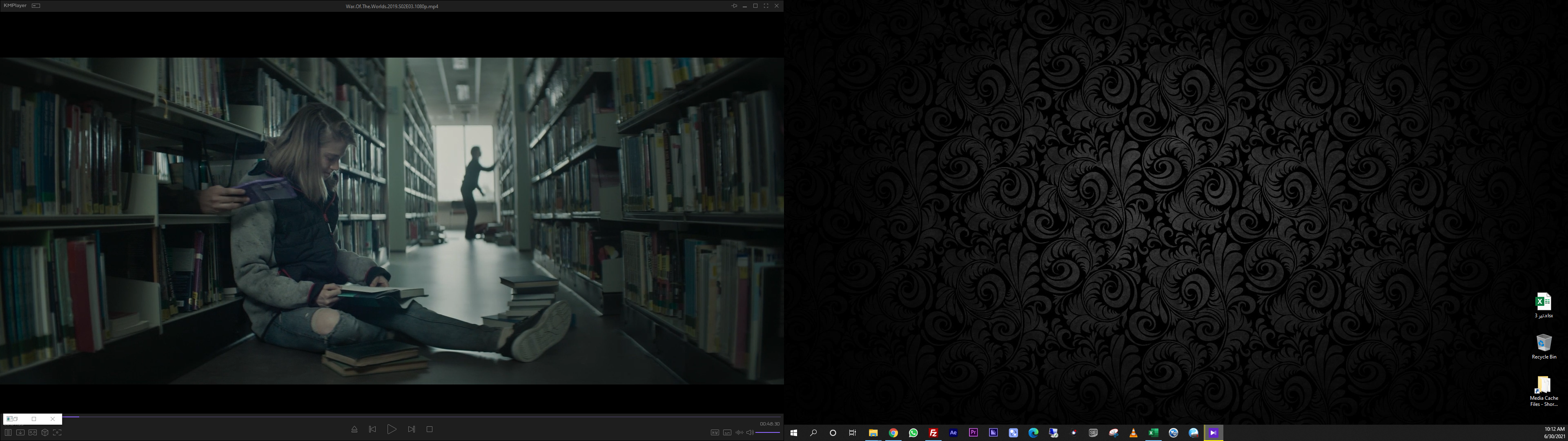Click the eject/open file icon
1568x441 pixels.
354,430
